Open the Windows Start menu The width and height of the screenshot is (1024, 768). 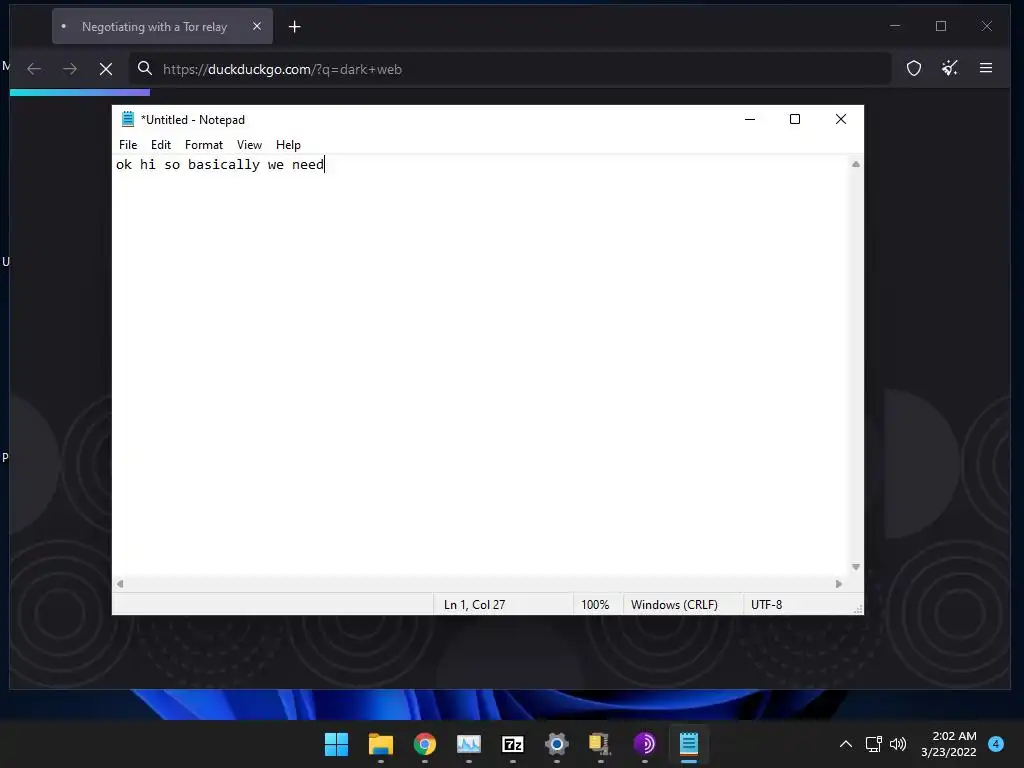[x=336, y=744]
